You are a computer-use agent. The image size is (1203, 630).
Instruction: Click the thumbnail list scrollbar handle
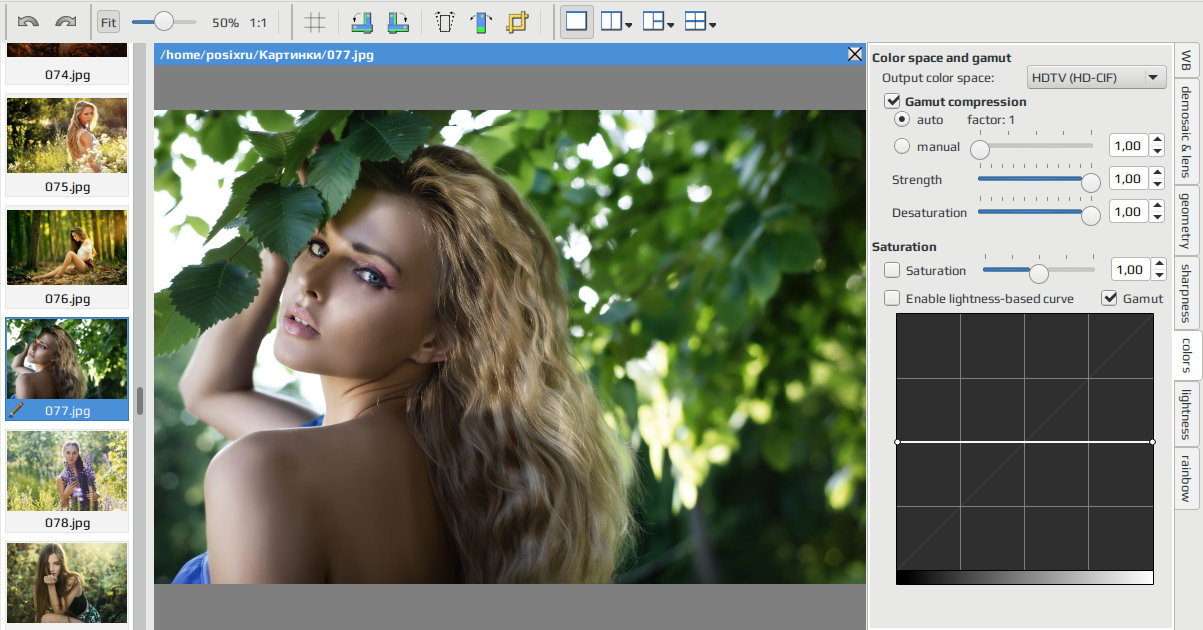140,401
